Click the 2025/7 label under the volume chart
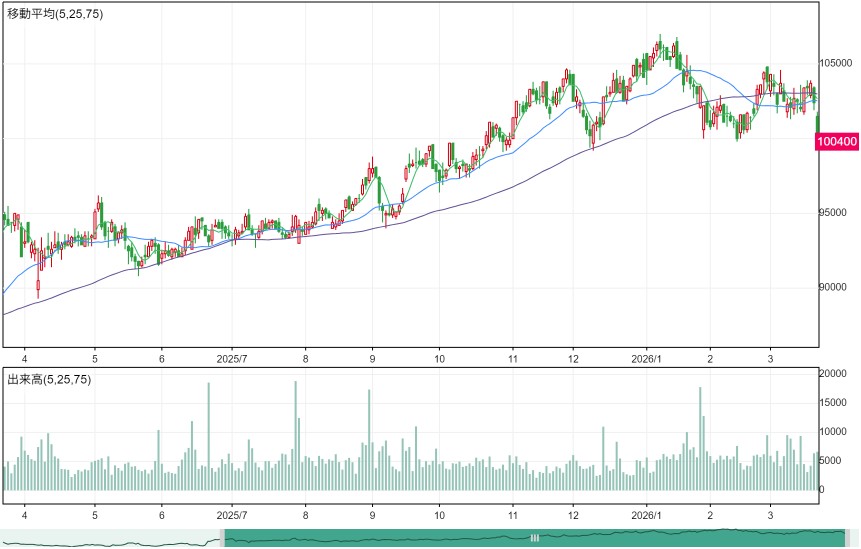861x549 pixels. (232, 515)
